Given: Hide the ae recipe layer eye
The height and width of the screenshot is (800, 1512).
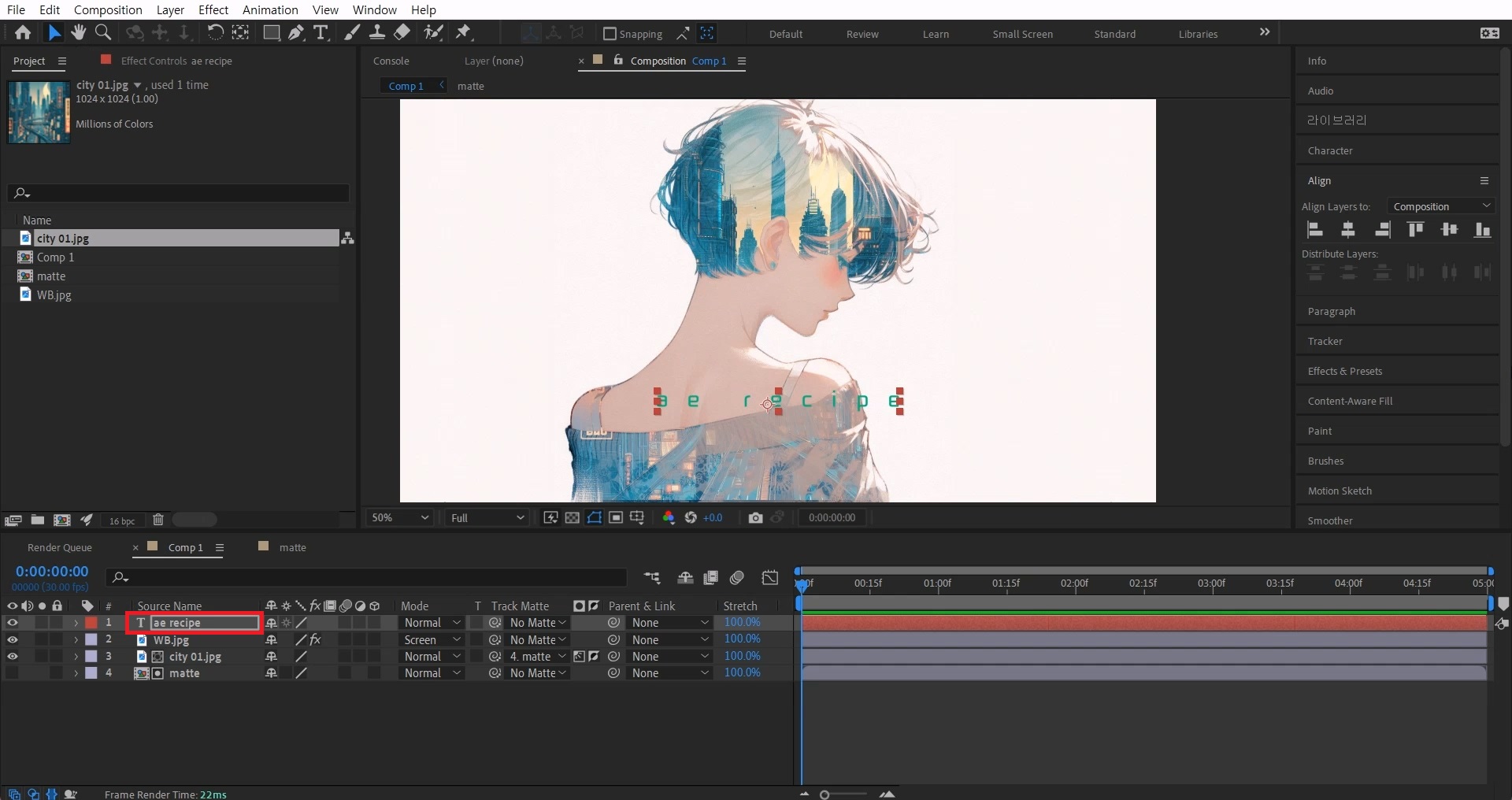Looking at the screenshot, I should tap(12, 623).
